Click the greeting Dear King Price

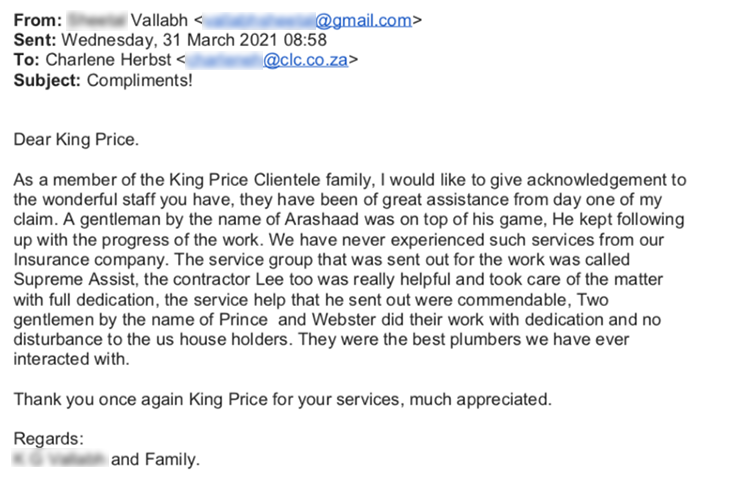coord(76,140)
